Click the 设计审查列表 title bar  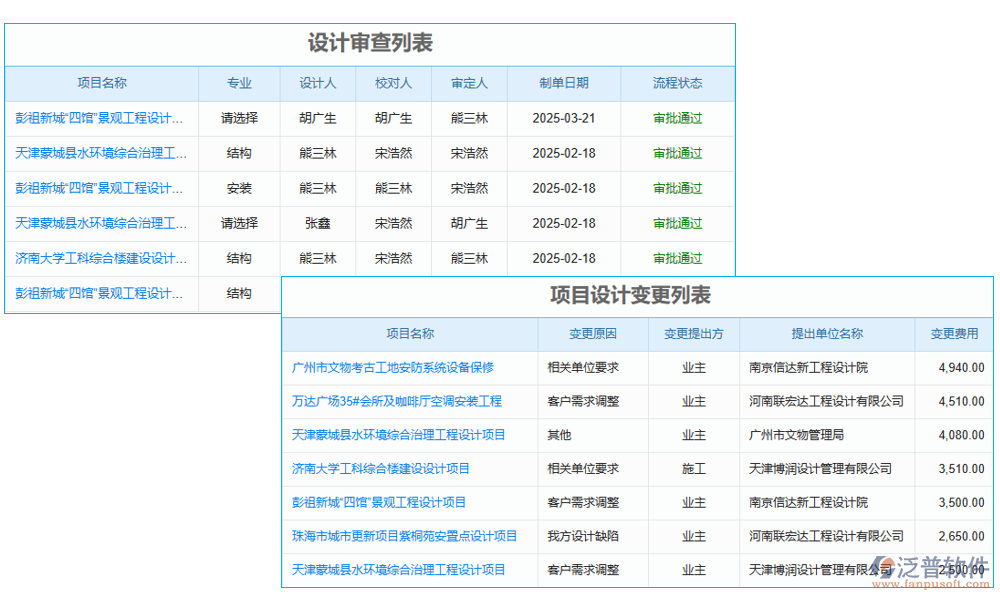pos(370,44)
